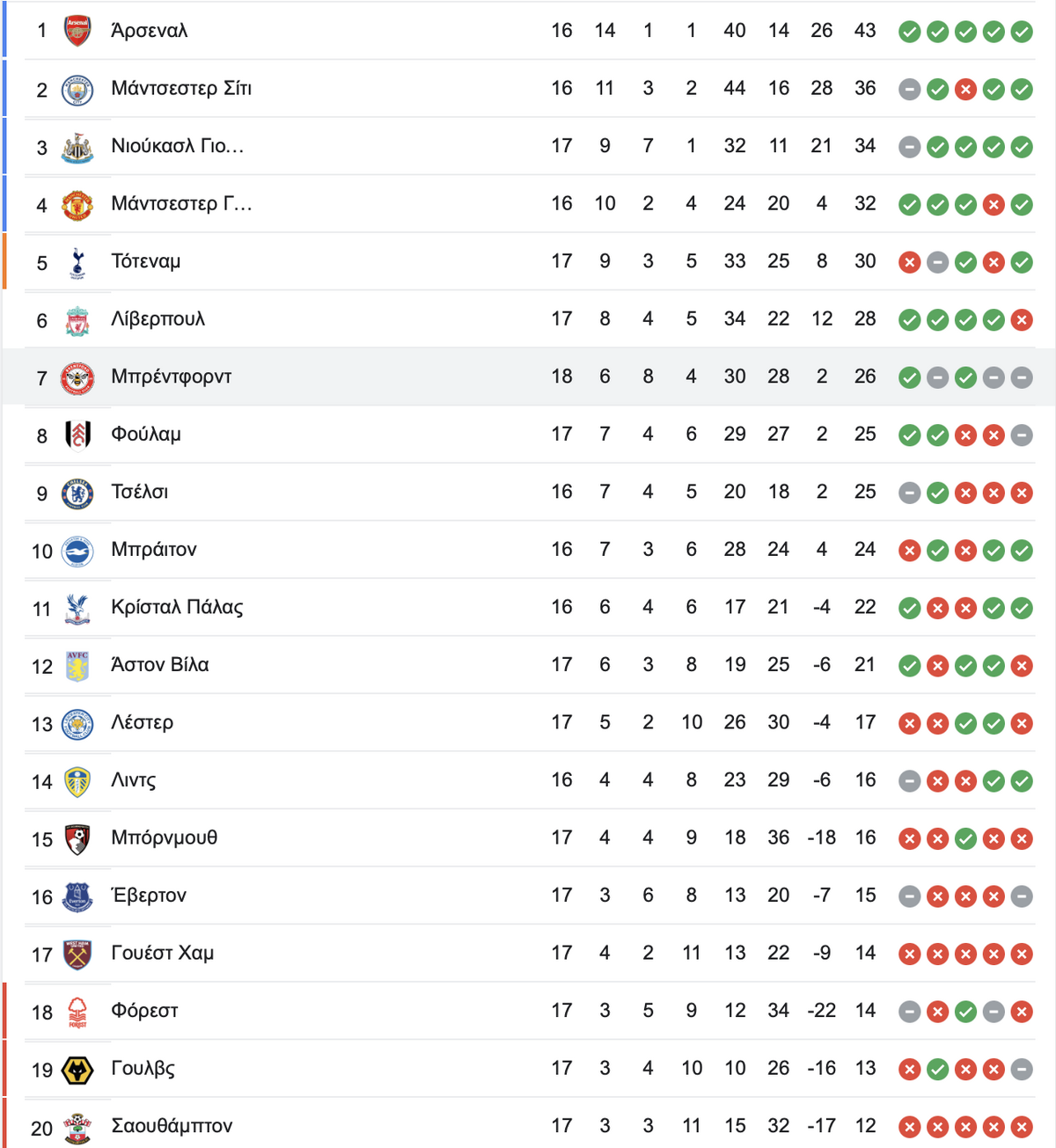Image resolution: width=1056 pixels, height=1148 pixels.
Task: Click Bournemouth's green win indicator
Action: coord(965,839)
